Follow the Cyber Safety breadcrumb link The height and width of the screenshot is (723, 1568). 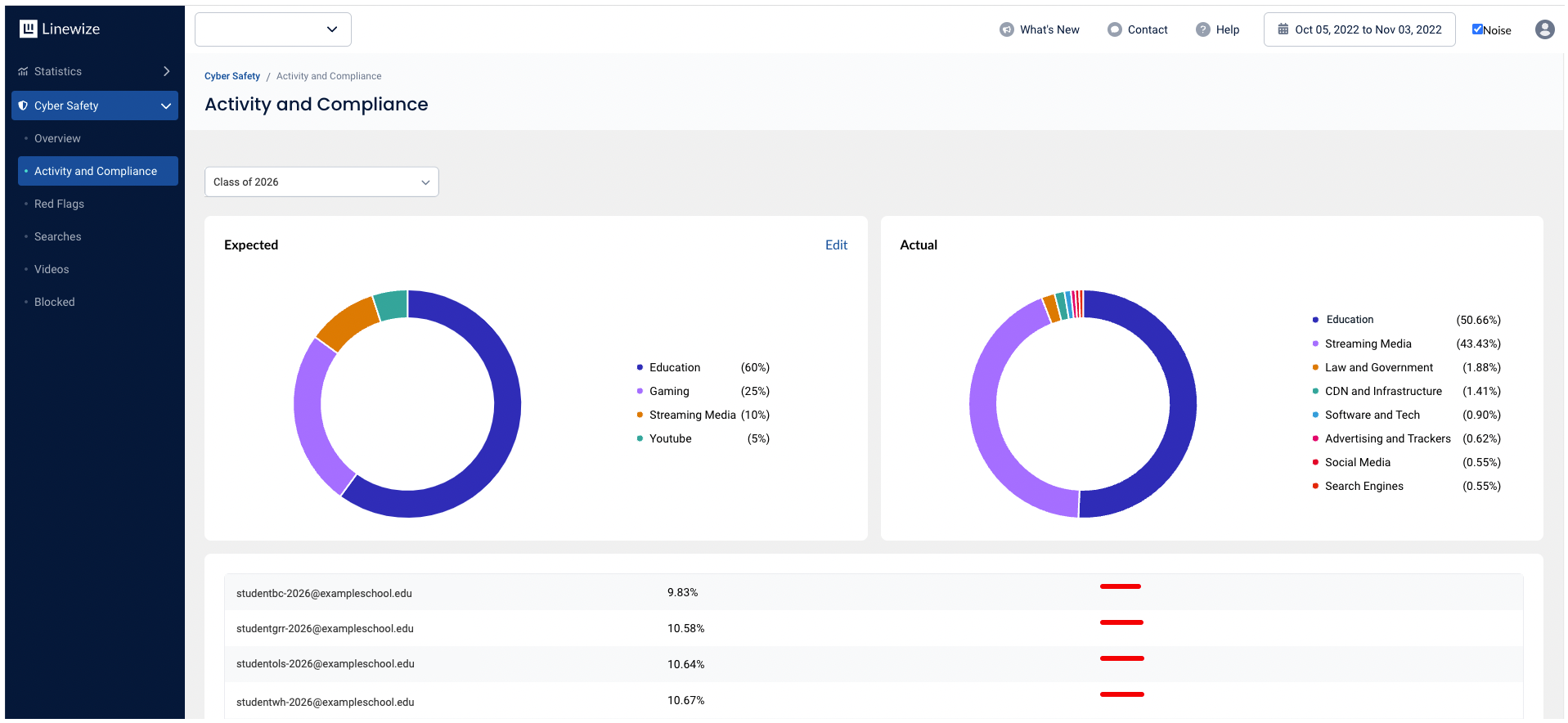click(x=232, y=76)
